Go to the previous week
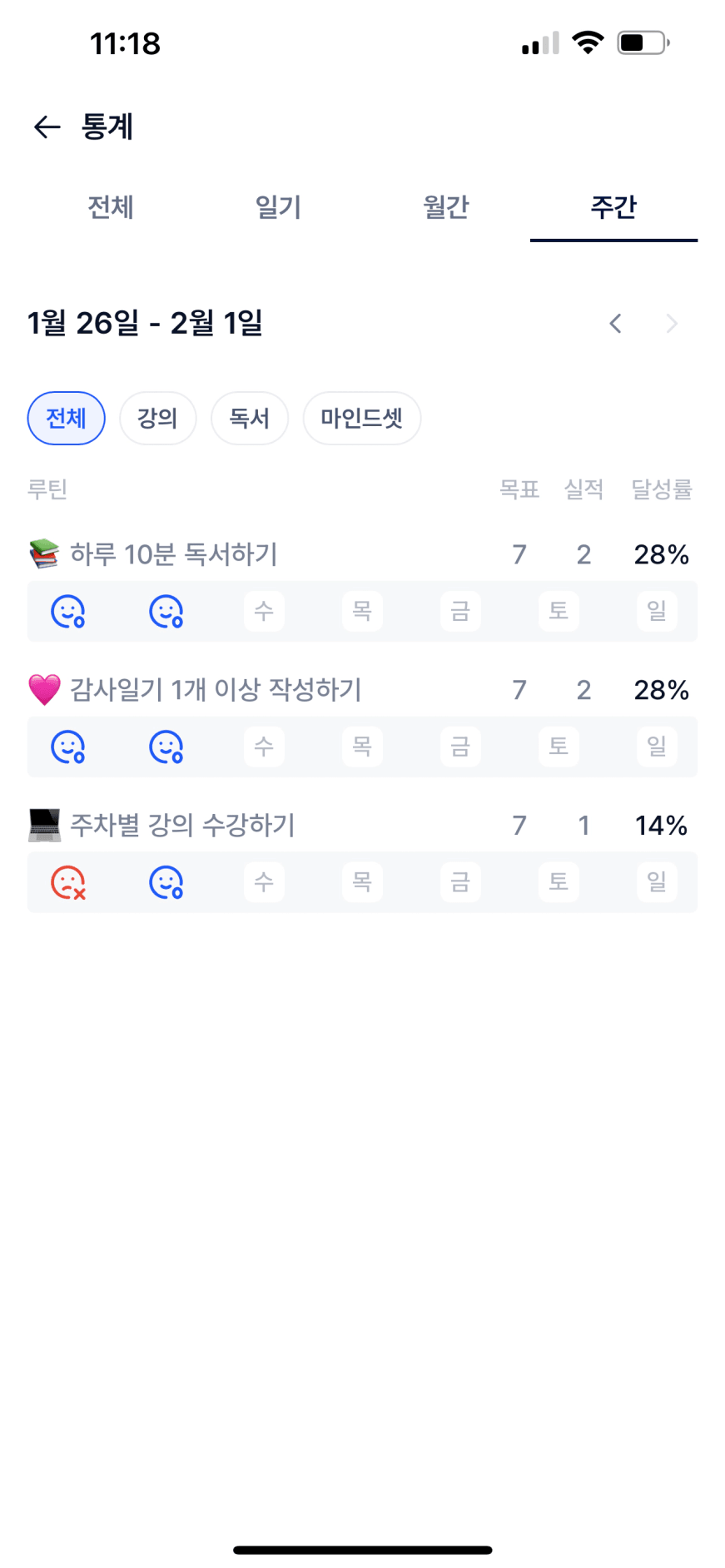725x1568 pixels. [x=615, y=323]
